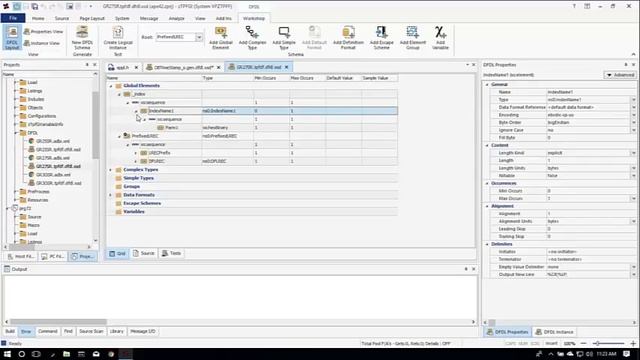Select the PrefixedUREC element row
Screen dimensions: 640x360
point(252,136)
